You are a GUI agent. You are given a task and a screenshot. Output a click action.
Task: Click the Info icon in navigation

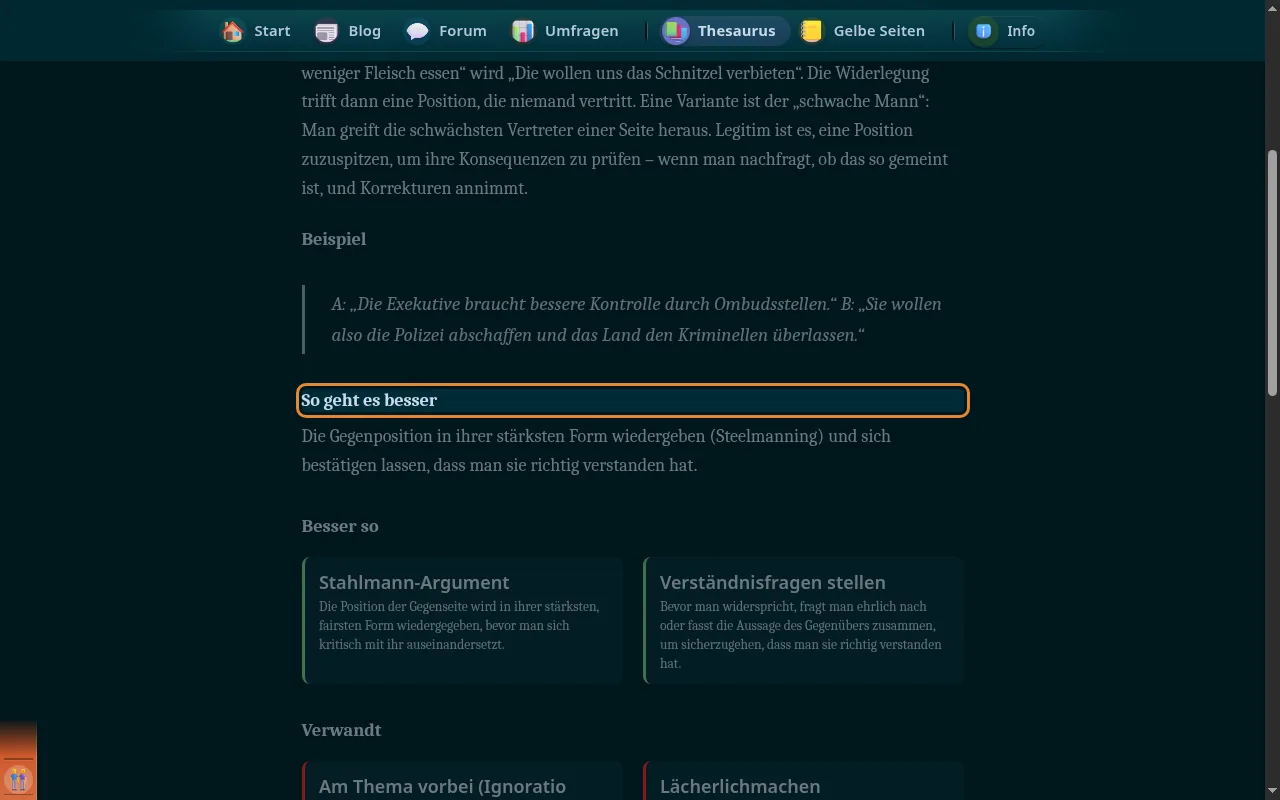click(x=984, y=31)
